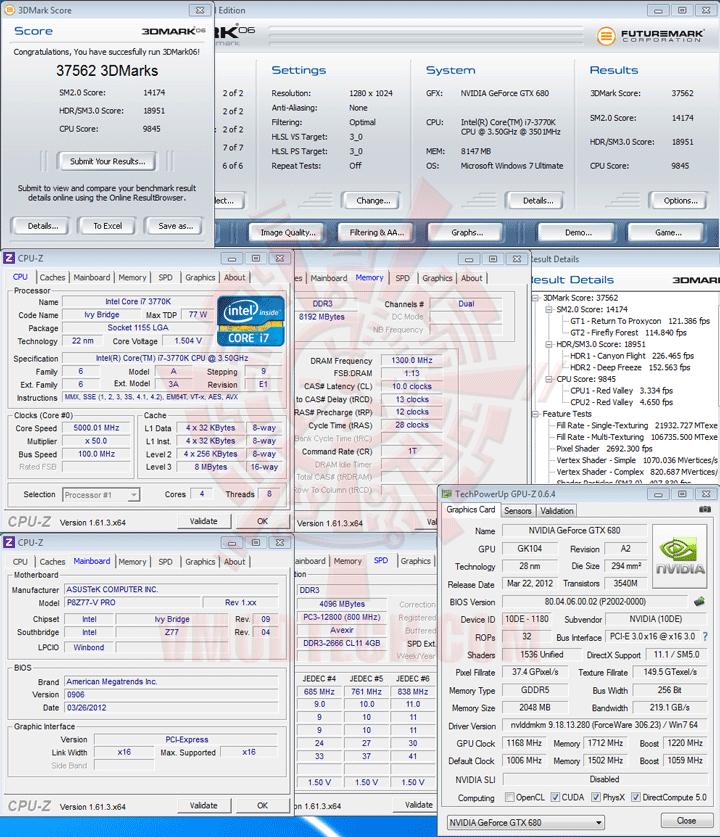Click the Game... button
The width and height of the screenshot is (720, 837).
[x=668, y=233]
